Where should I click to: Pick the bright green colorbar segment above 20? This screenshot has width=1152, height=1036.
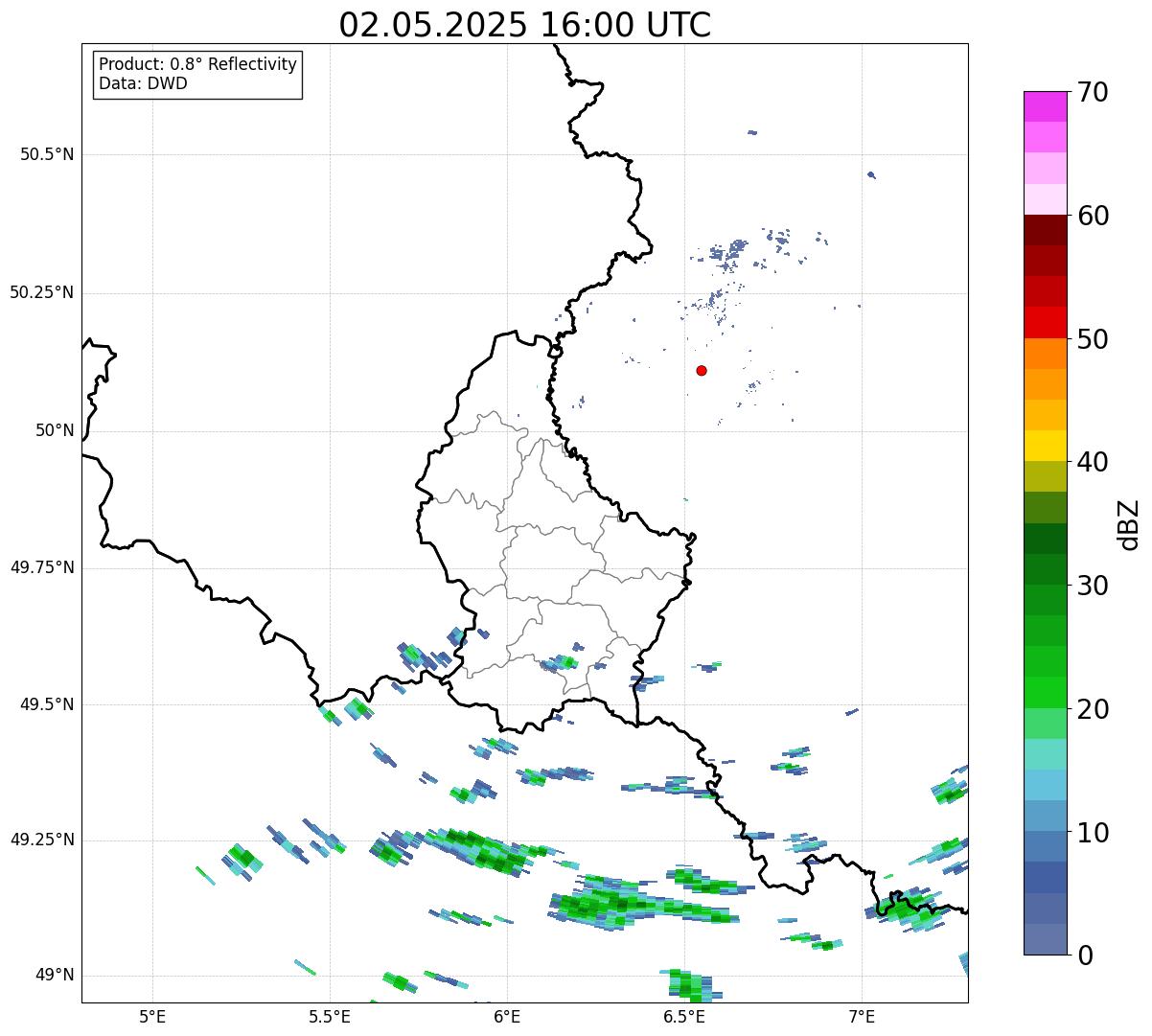[1046, 693]
